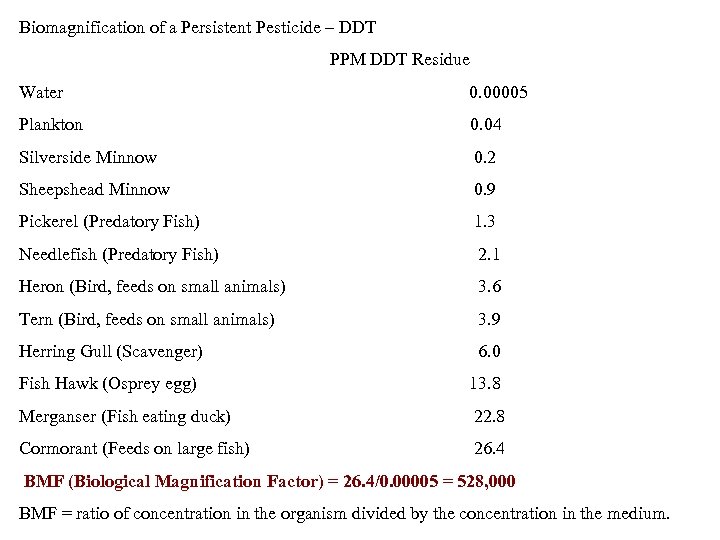Viewport: 720px width, 540px height.
Task: Click the PPM DDT Residue column header
Action: coord(399,60)
